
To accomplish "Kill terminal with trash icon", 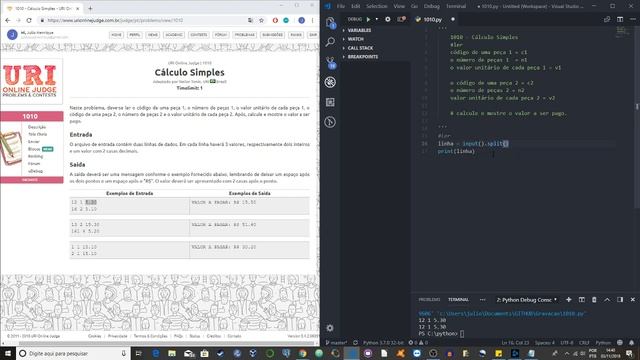I will click(x=594, y=300).
